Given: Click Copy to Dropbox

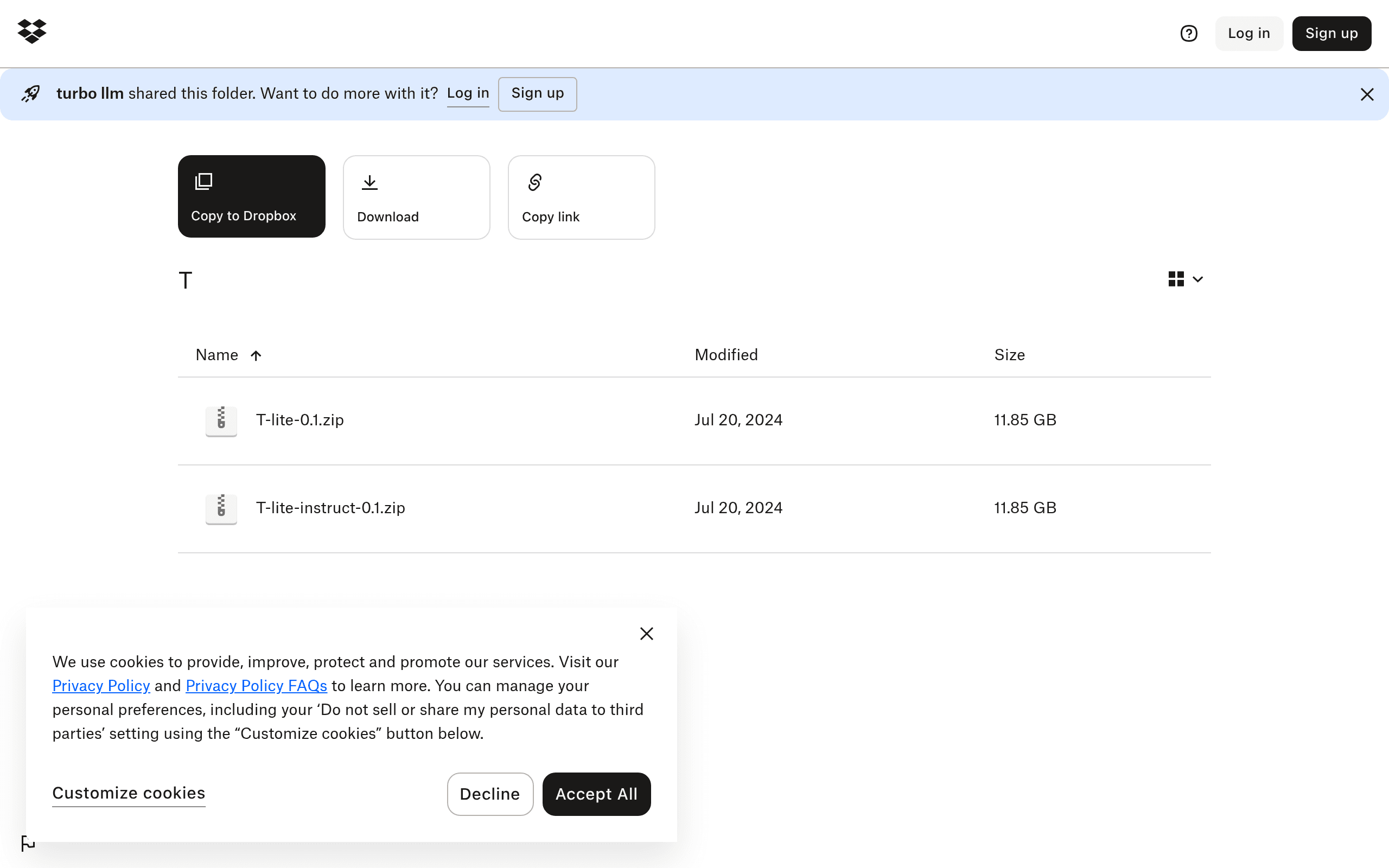Looking at the screenshot, I should click(251, 196).
